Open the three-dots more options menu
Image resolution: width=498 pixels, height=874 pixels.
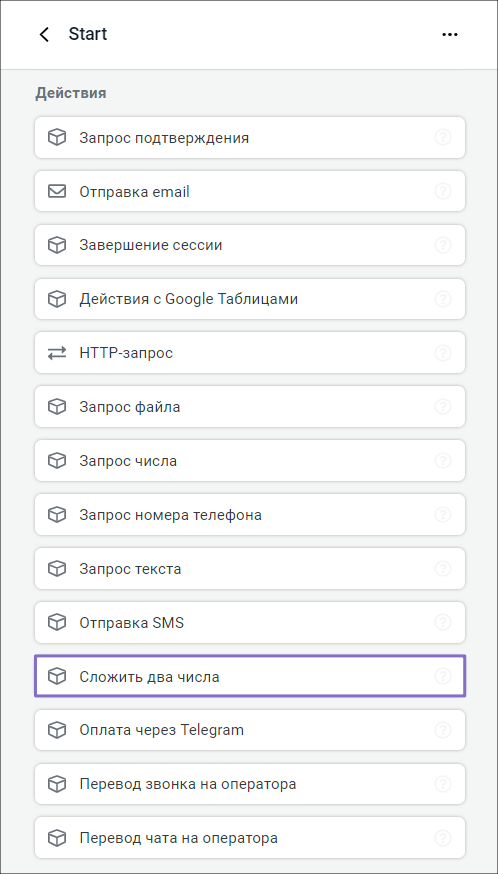click(449, 35)
